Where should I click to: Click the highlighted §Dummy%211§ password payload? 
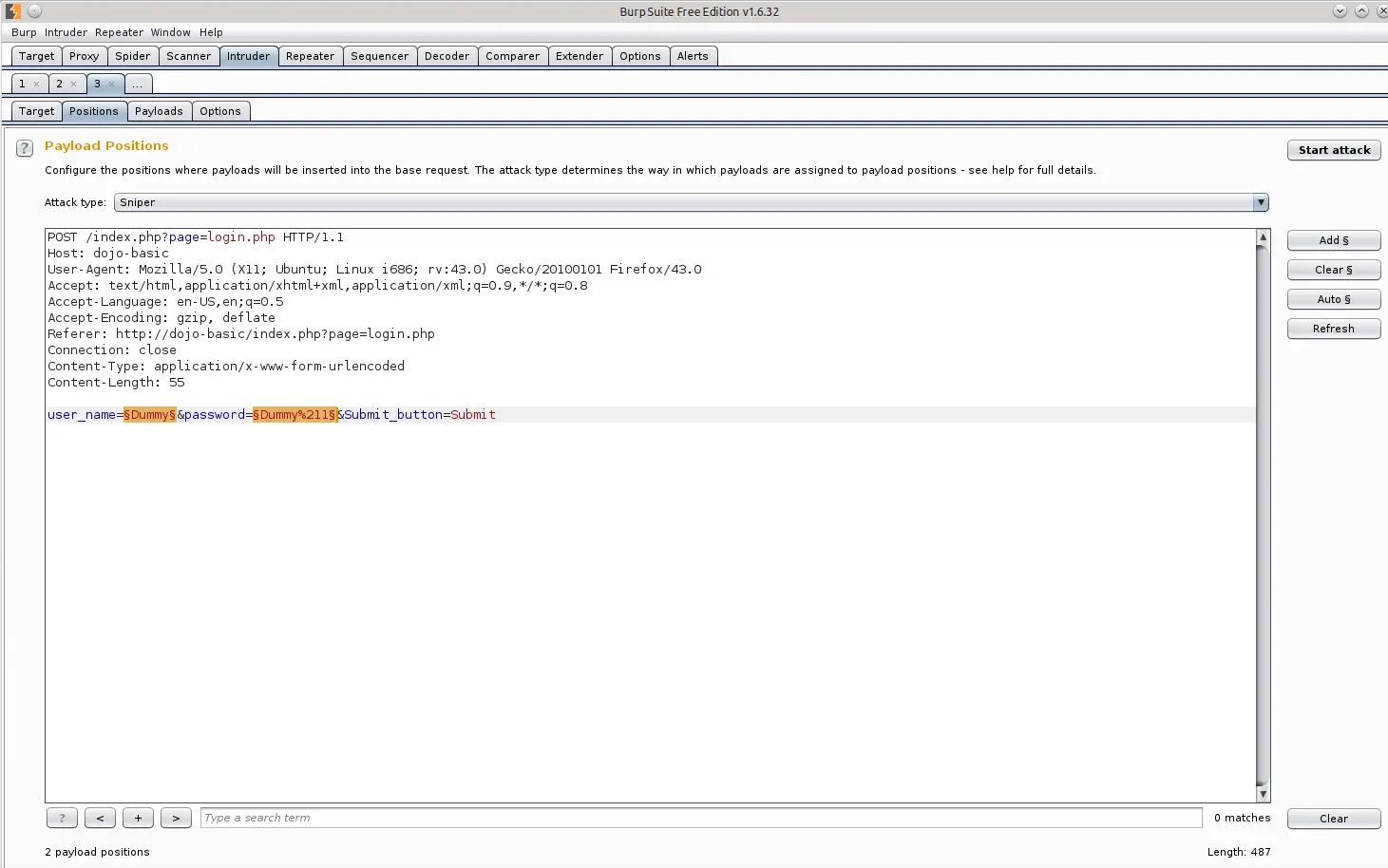point(295,415)
